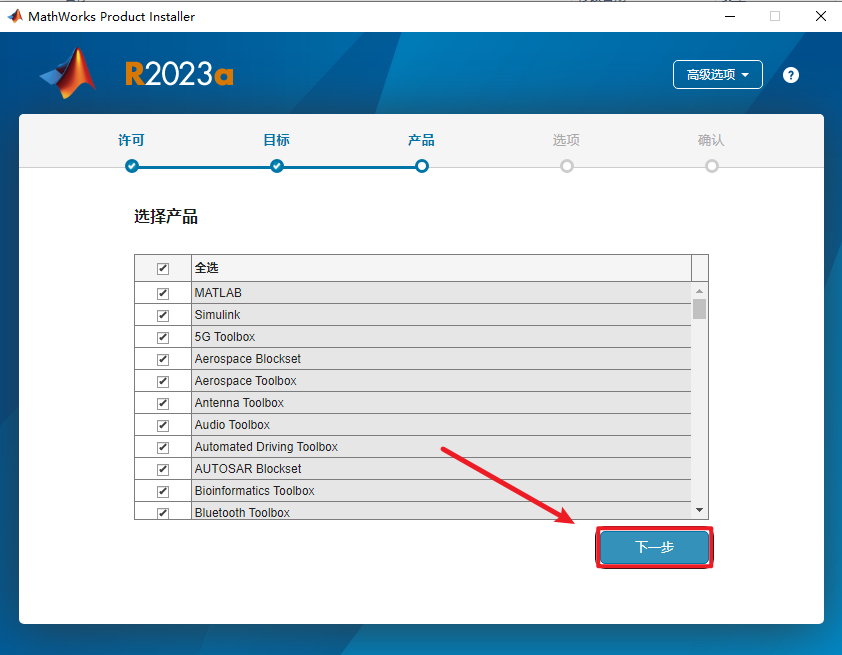Viewport: 842px width, 655px height.
Task: Select the Audio Toolbox row text
Action: pos(232,425)
